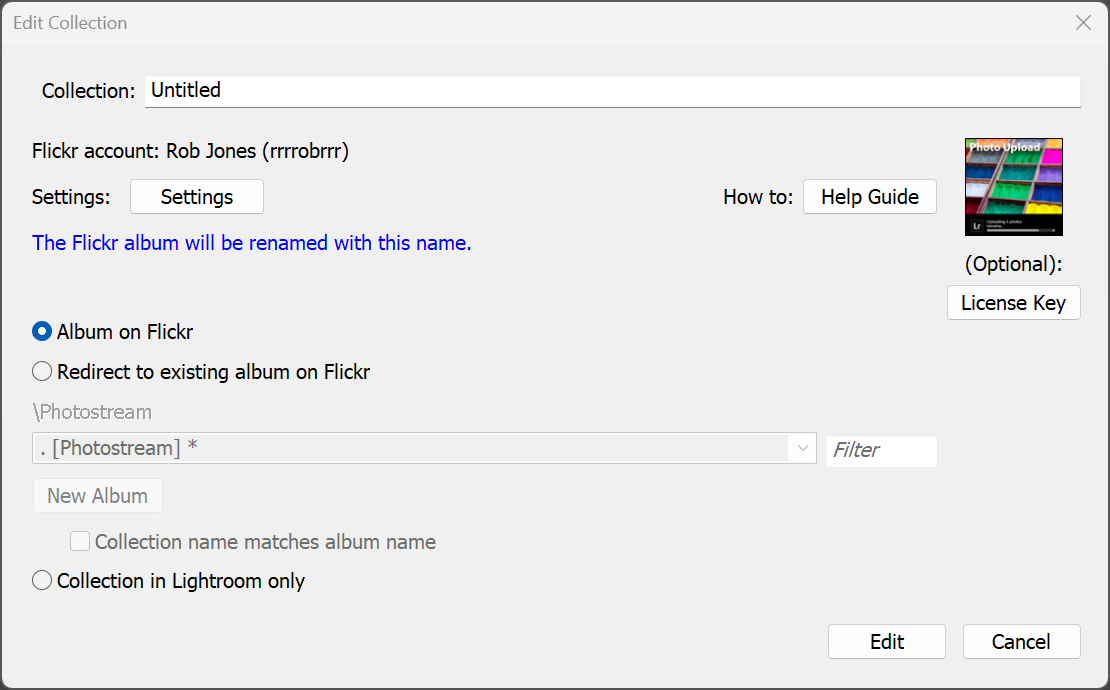The image size is (1110, 690).
Task: Click the Lr logo in plugin image
Action: [x=977, y=226]
